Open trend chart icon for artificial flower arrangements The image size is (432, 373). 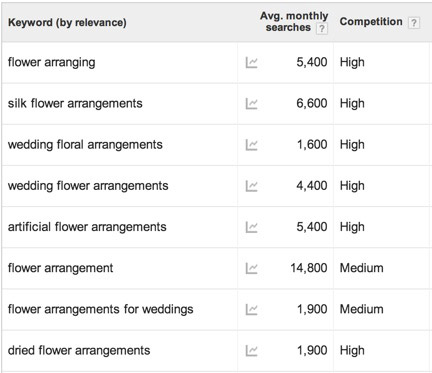click(251, 227)
